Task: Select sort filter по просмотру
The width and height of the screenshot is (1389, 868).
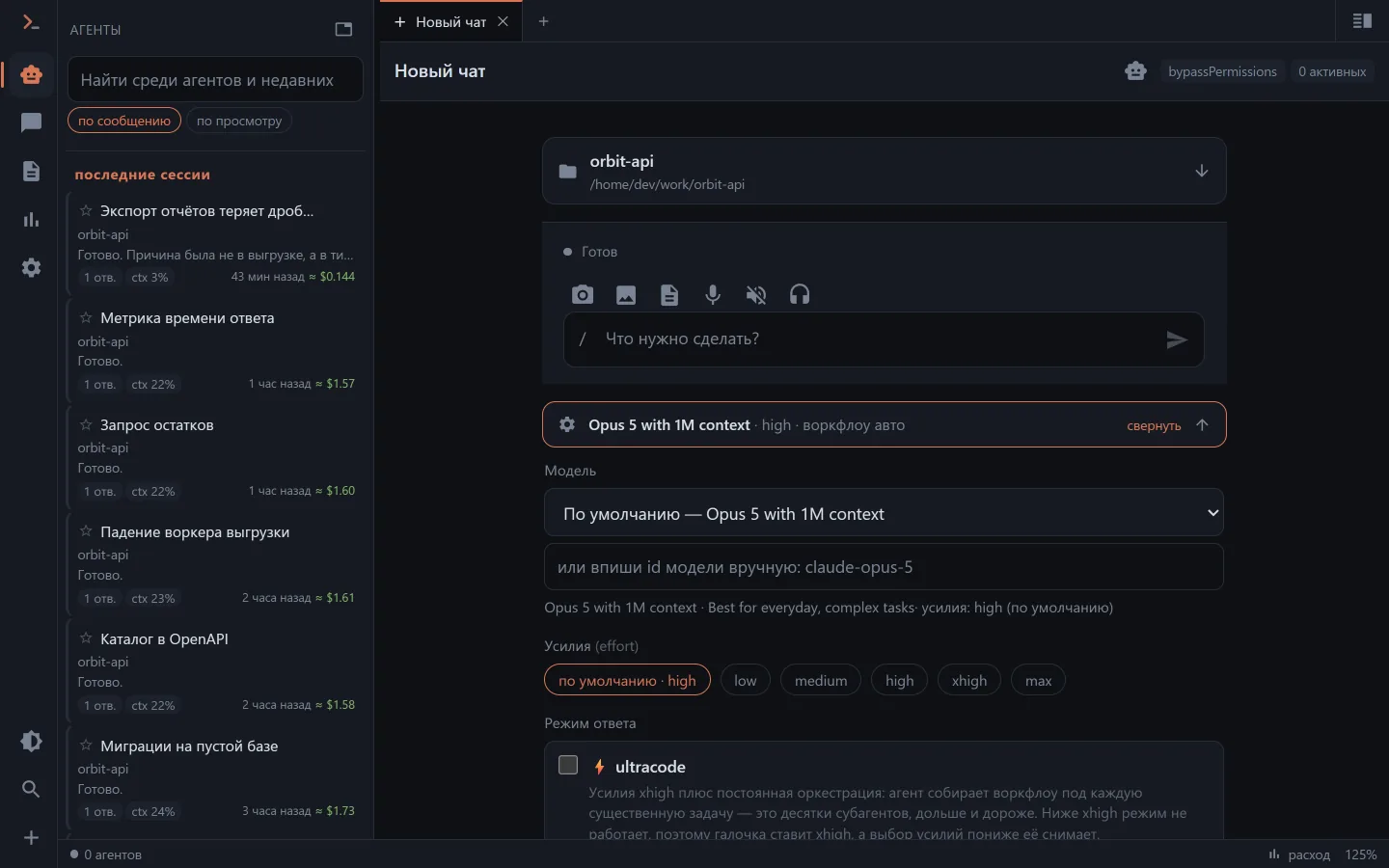Action: tap(239, 121)
